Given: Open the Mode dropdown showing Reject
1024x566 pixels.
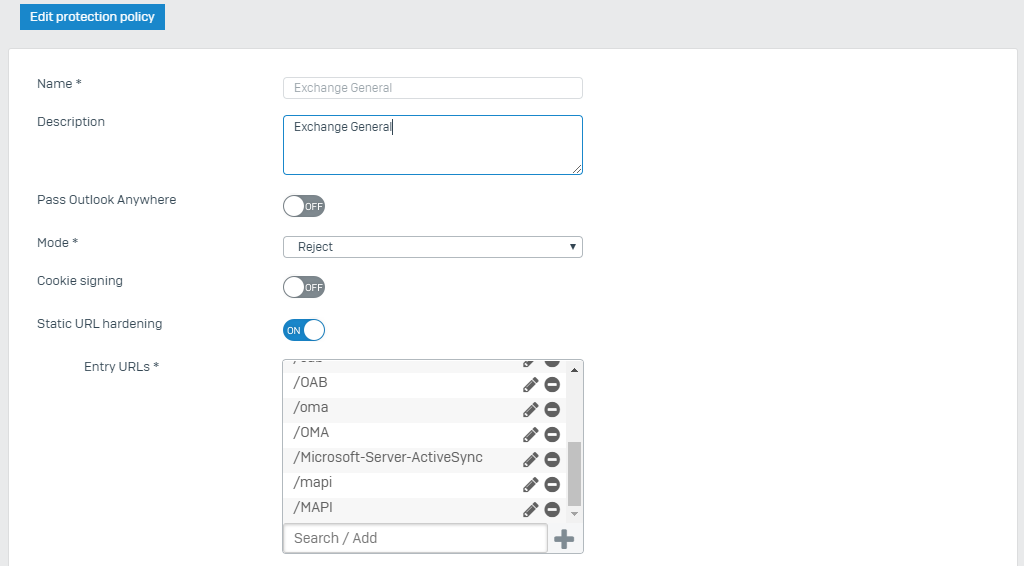Looking at the screenshot, I should (432, 247).
